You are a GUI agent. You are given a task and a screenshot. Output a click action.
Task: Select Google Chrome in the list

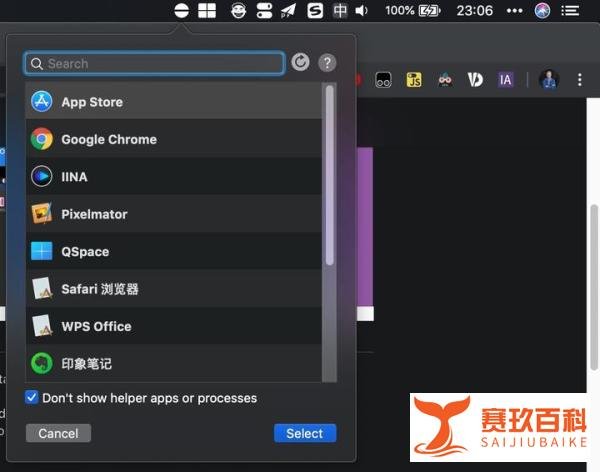174,139
